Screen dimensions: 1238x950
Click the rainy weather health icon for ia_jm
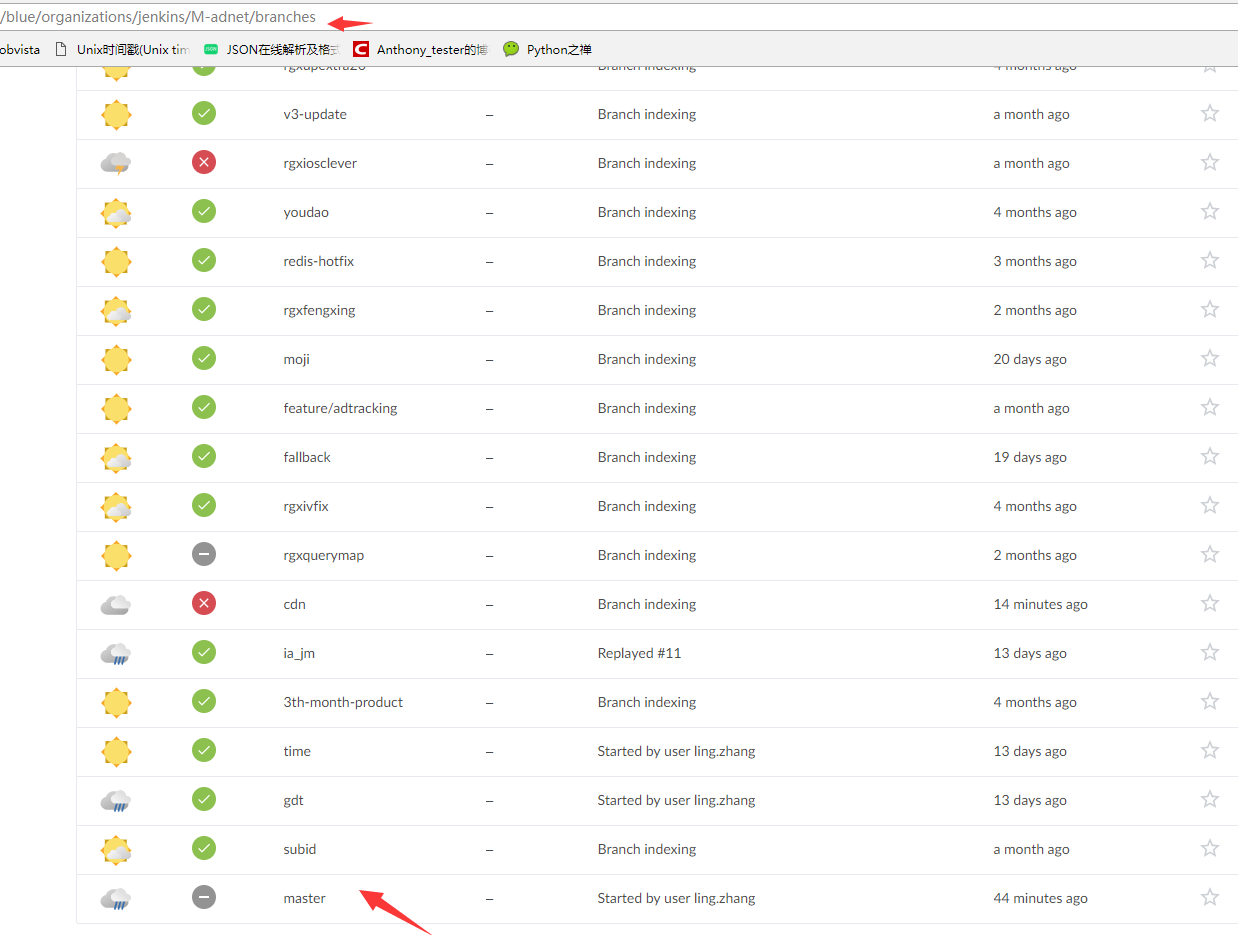(116, 653)
